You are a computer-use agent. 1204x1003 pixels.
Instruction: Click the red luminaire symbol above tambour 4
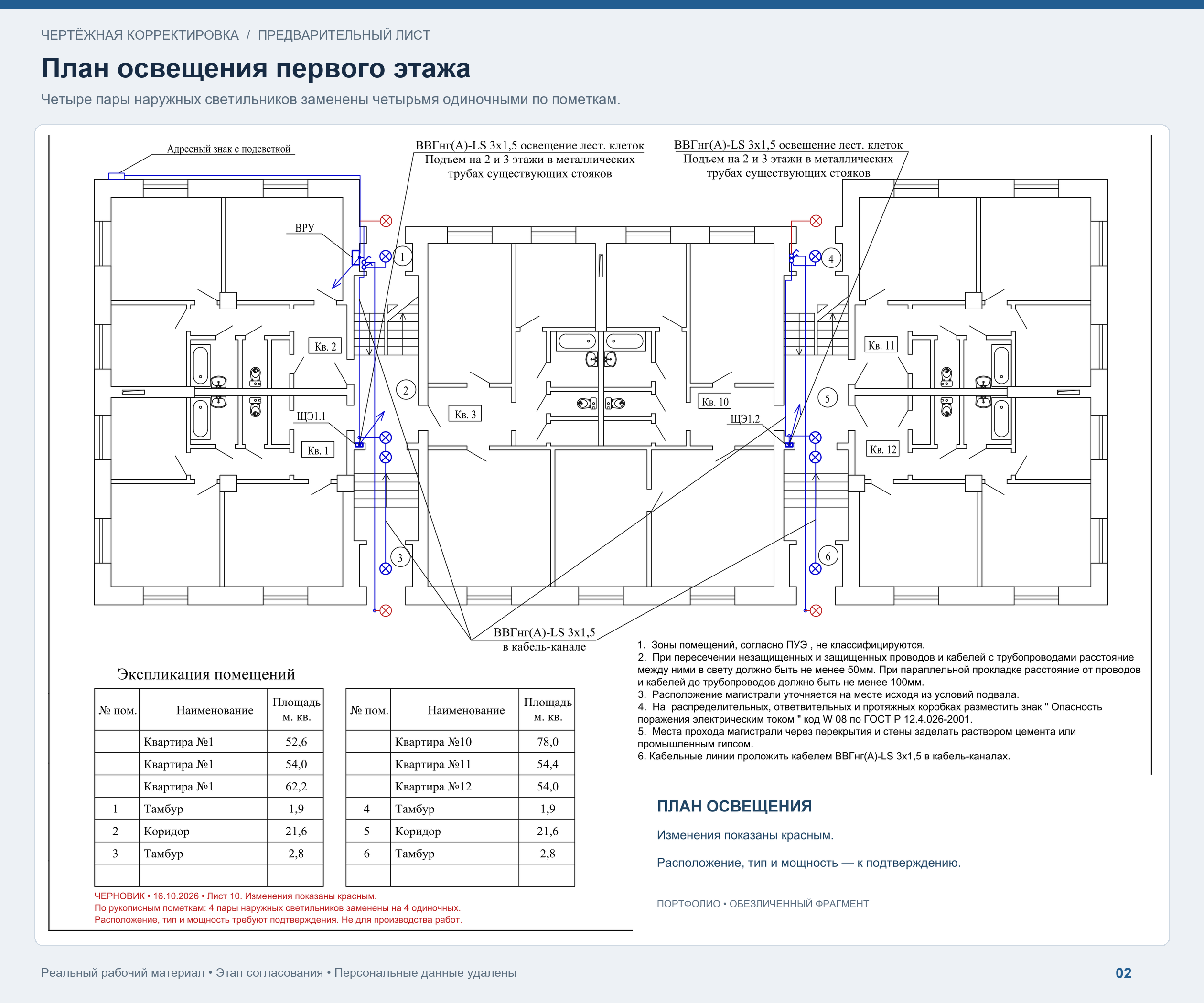pos(816,221)
